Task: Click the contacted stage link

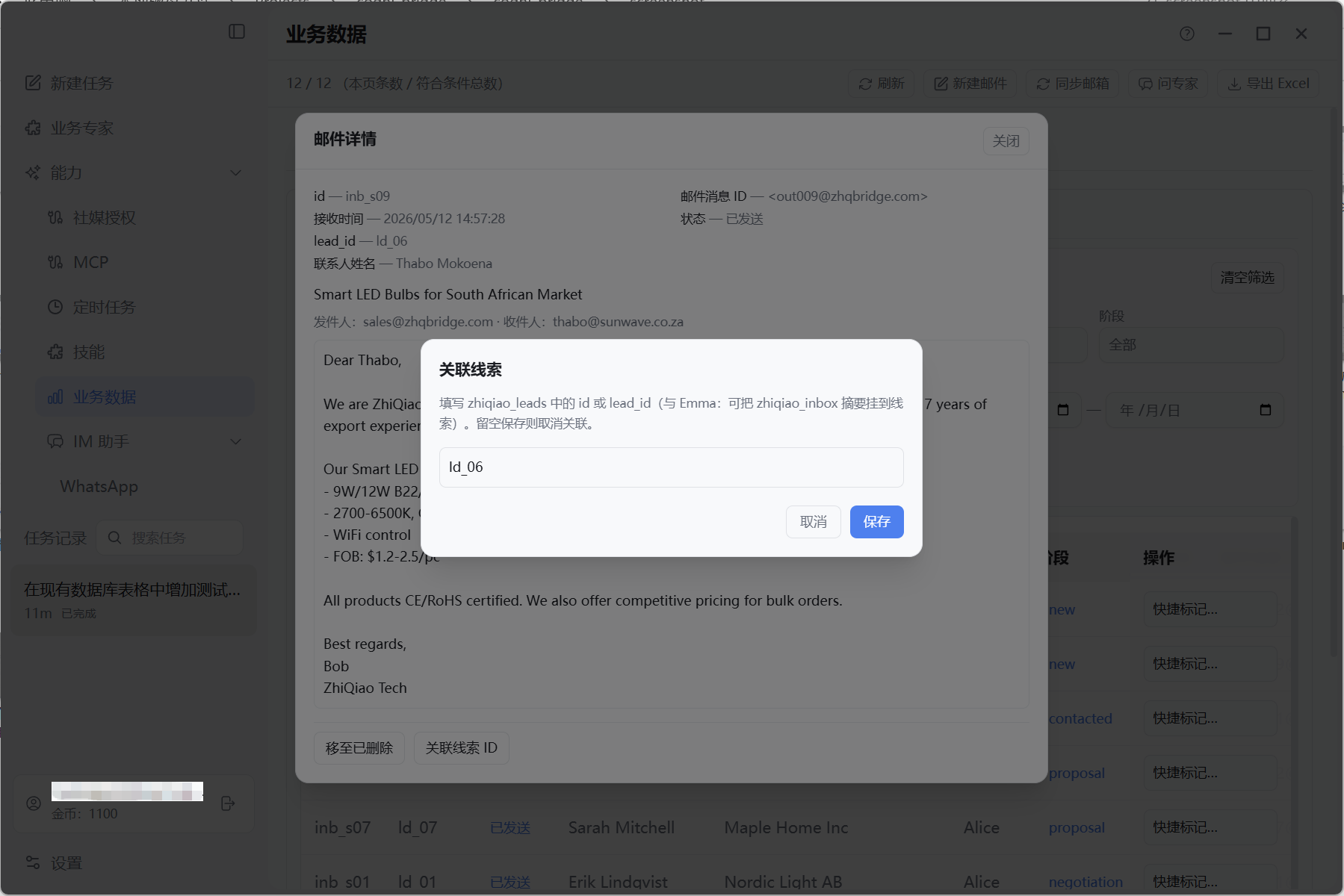Action: pyautogui.click(x=1080, y=718)
